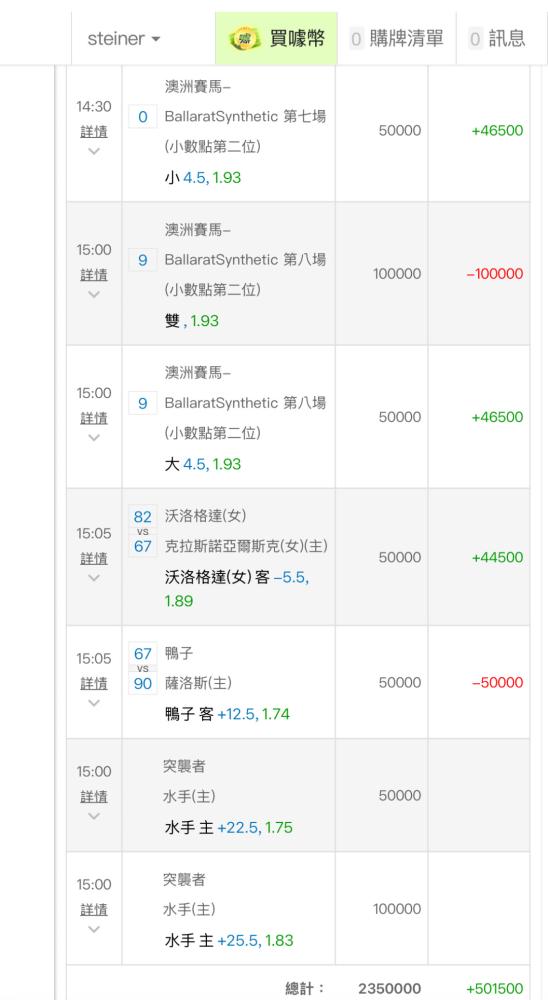Click score box 82 for 沃洛格達(女)
548x1000 pixels.
point(143,517)
